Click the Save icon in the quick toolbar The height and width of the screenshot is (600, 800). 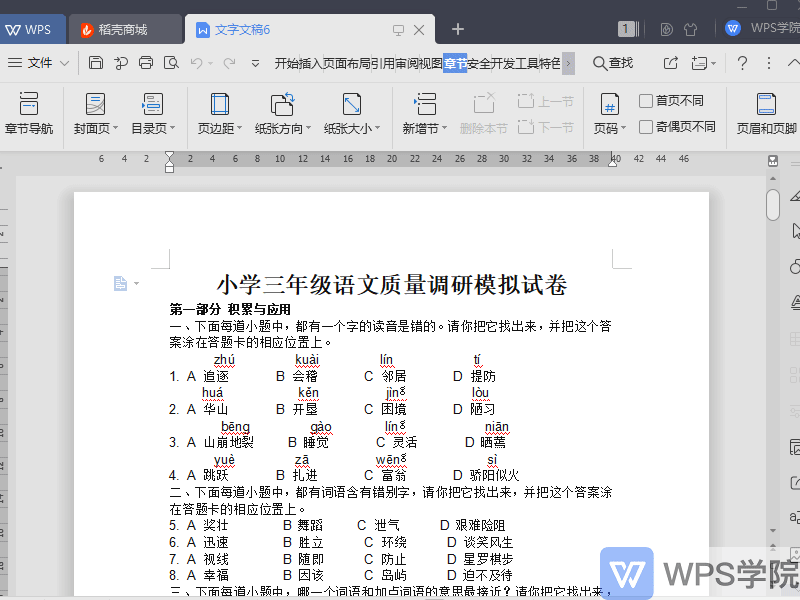tap(95, 61)
